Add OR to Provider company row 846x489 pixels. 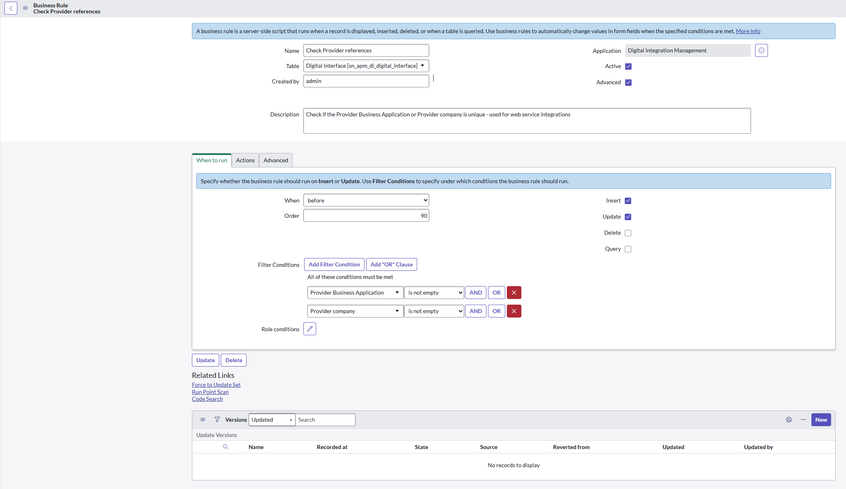496,311
